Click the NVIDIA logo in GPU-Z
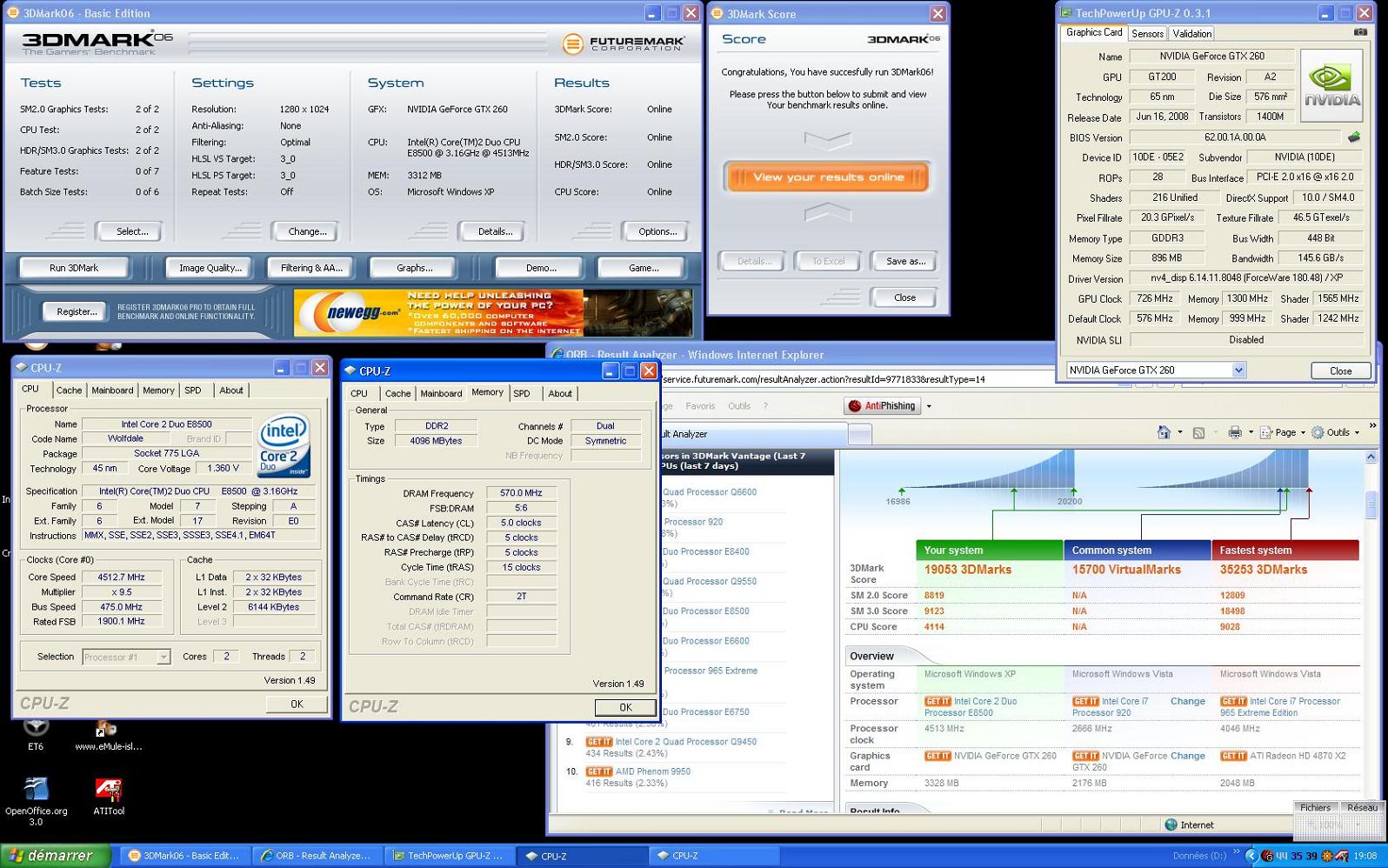The height and width of the screenshot is (868, 1388). [x=1331, y=85]
